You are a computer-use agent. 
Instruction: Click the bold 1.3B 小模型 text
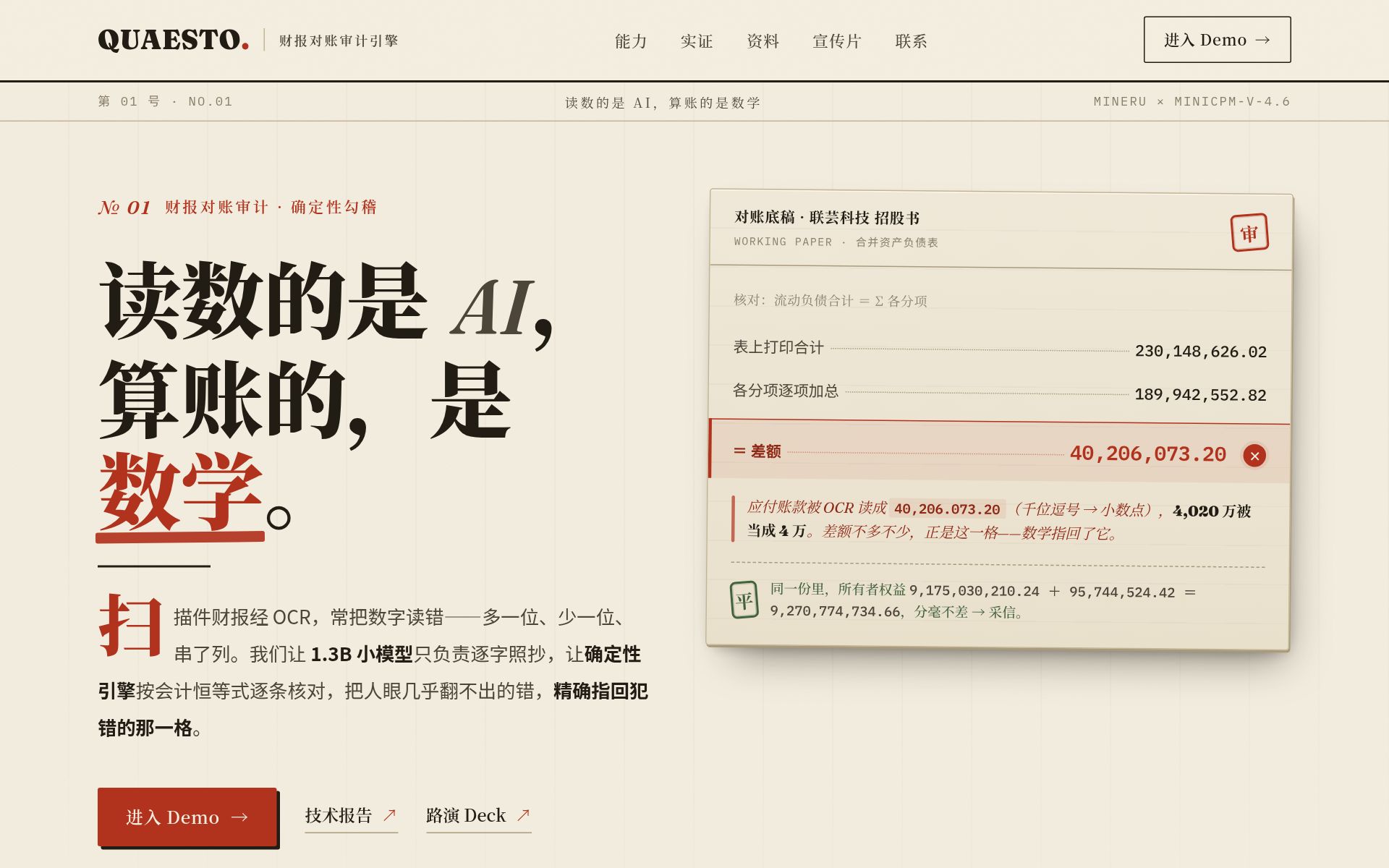click(361, 655)
